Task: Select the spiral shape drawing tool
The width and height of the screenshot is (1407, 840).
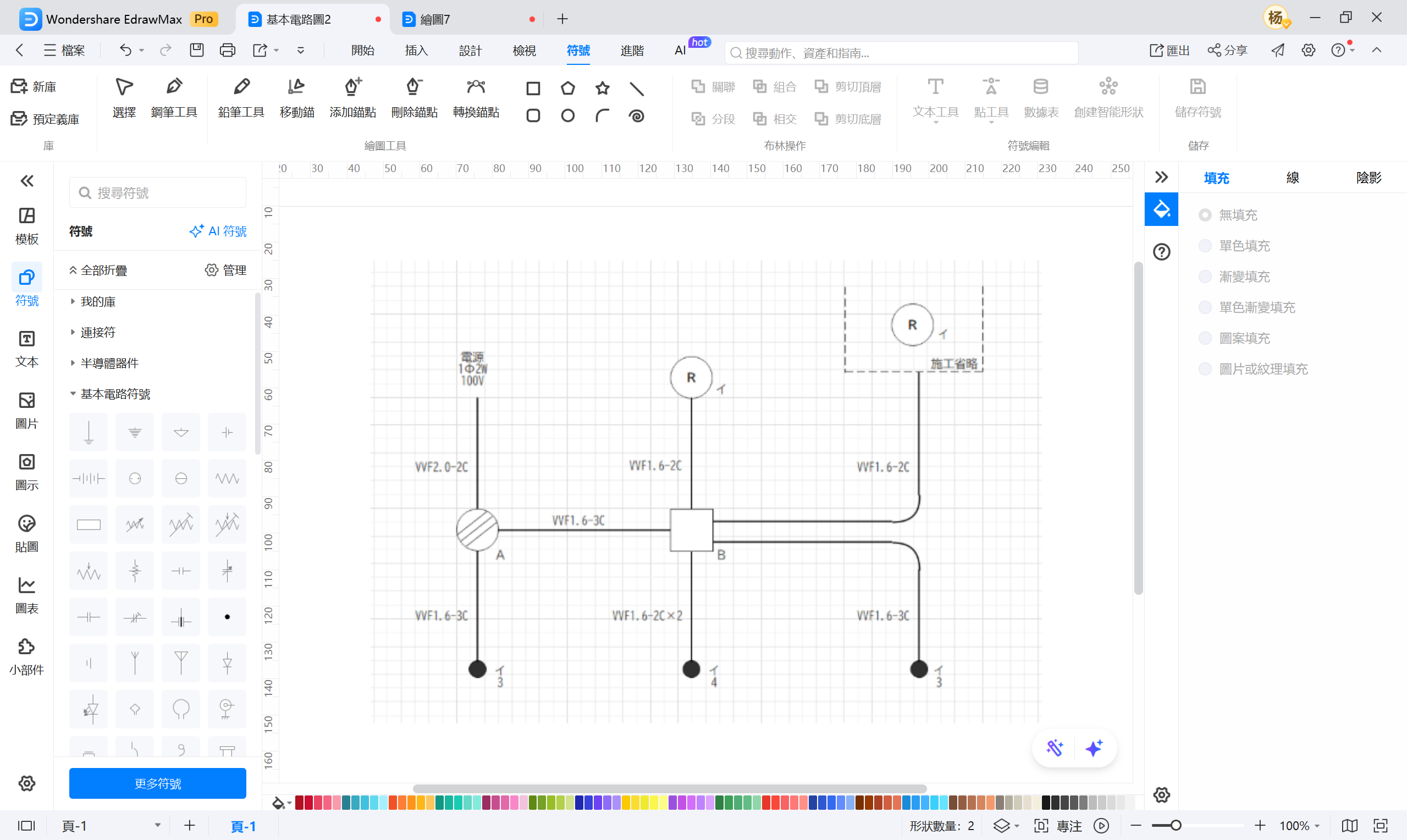Action: [x=636, y=116]
